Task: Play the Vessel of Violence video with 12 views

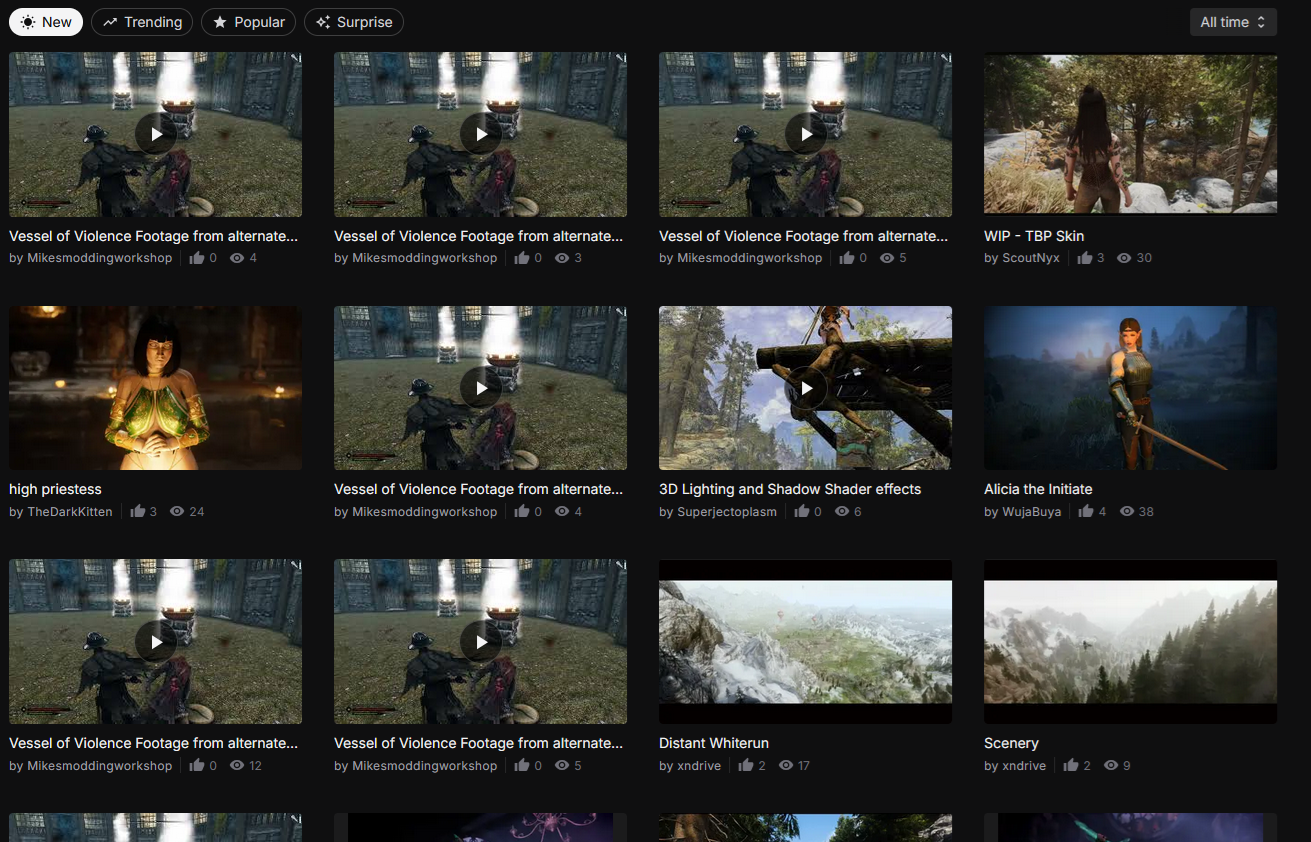Action: click(156, 641)
